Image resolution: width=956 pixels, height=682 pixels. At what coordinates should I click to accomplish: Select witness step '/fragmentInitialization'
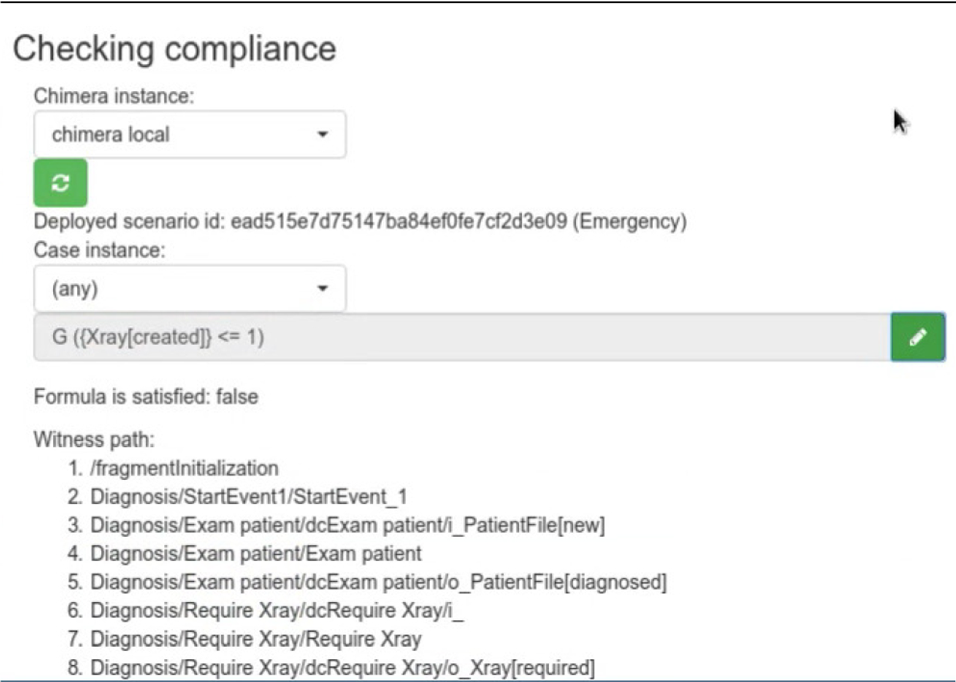tap(185, 467)
